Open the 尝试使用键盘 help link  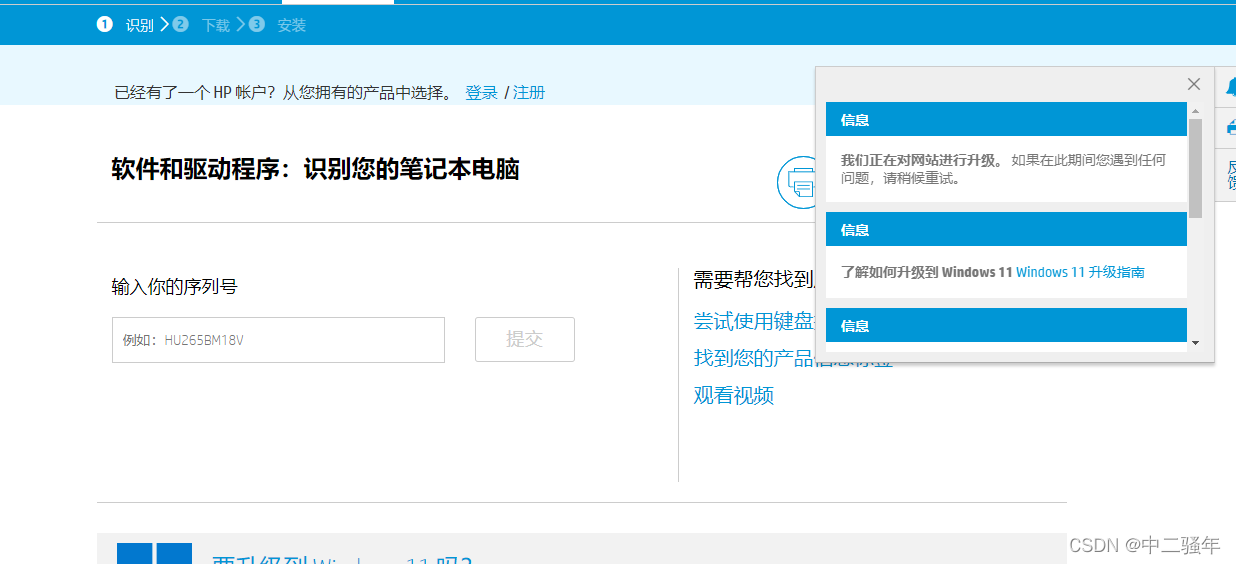point(755,321)
